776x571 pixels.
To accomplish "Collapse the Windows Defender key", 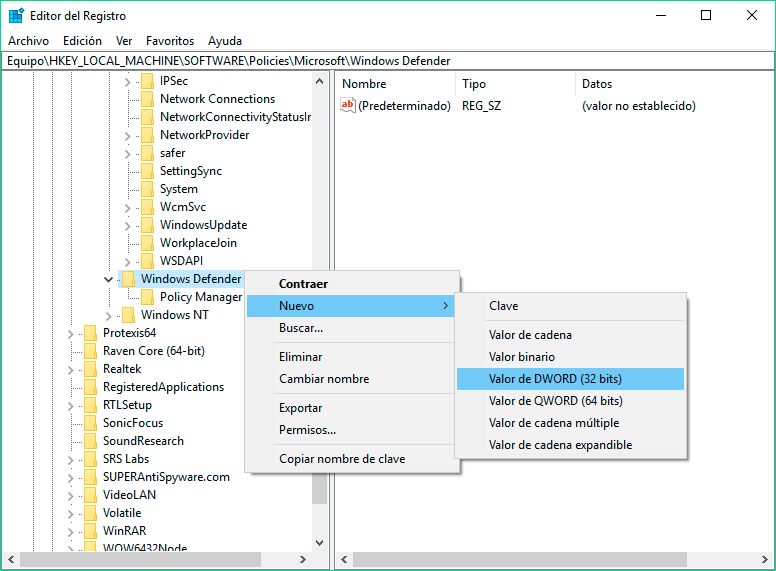I will pos(108,280).
